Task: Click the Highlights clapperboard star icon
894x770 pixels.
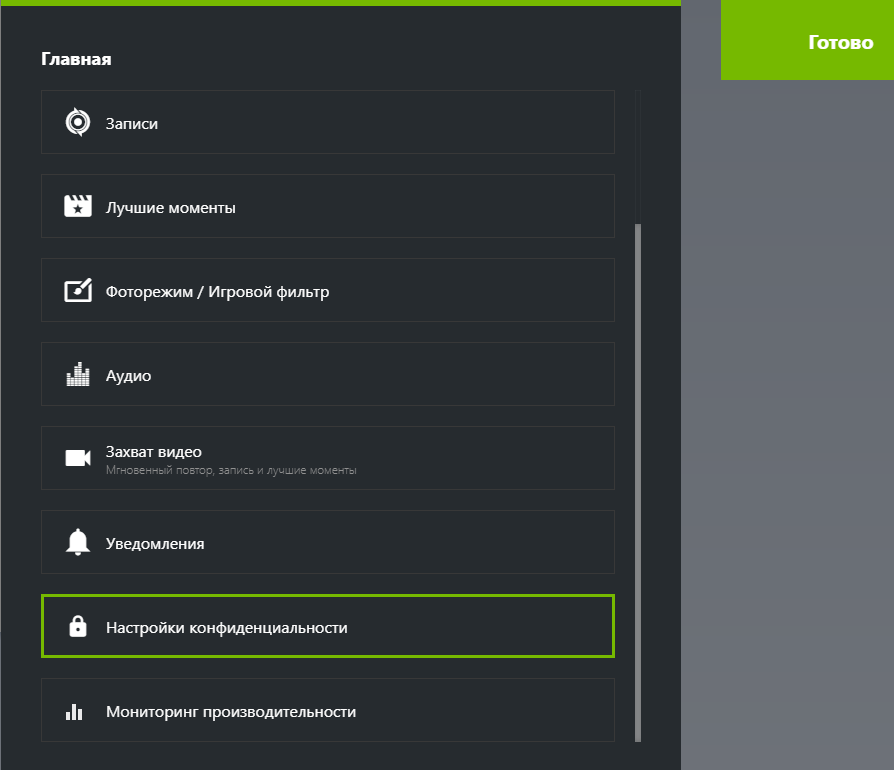Action: (77, 207)
